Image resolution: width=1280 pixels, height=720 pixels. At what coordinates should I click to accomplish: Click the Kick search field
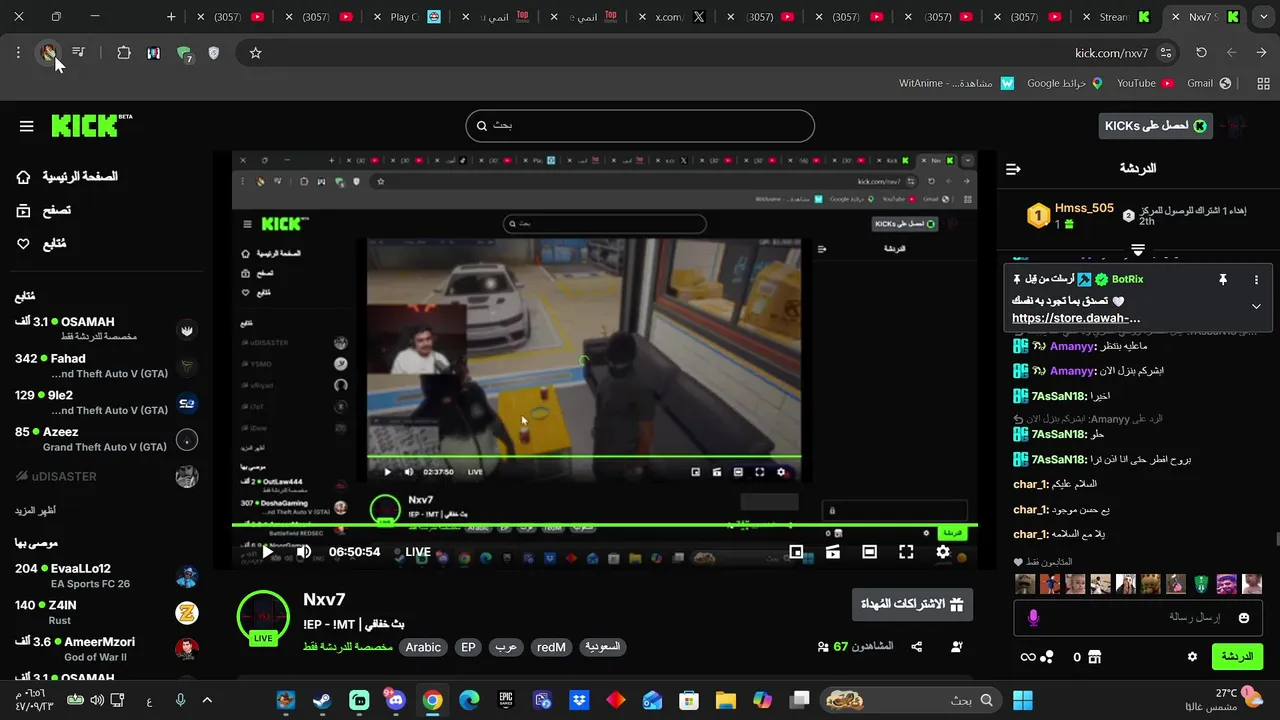640,126
